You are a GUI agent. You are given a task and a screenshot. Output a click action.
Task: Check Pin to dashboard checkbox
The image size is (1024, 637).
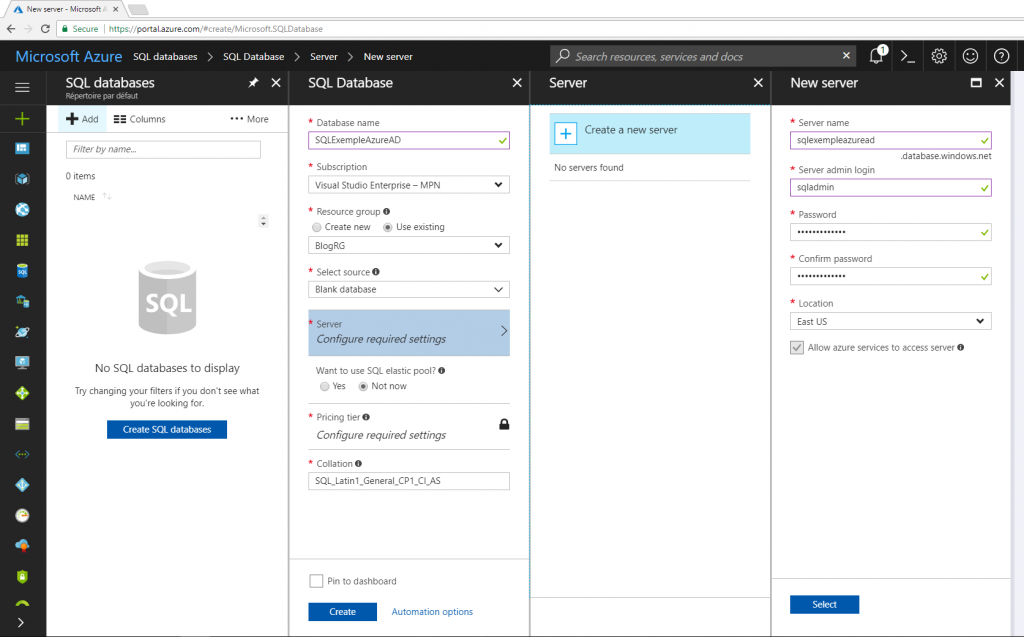316,581
